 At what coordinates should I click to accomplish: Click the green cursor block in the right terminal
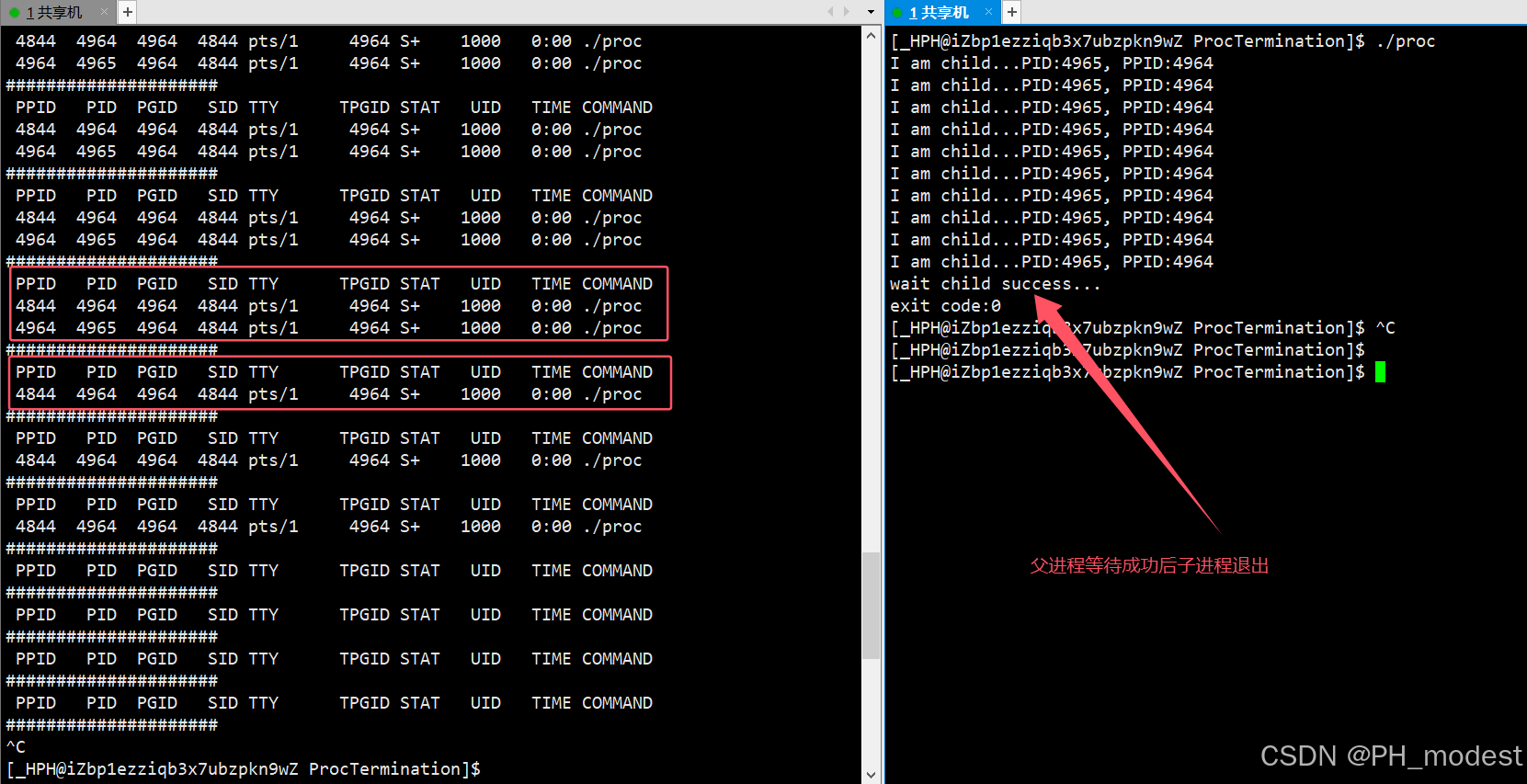[x=1380, y=372]
